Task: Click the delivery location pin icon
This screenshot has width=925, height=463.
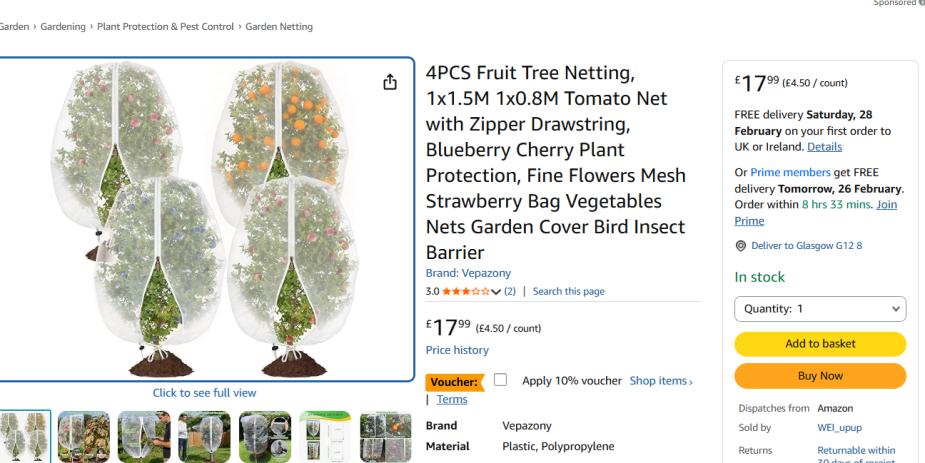Action: 740,246
